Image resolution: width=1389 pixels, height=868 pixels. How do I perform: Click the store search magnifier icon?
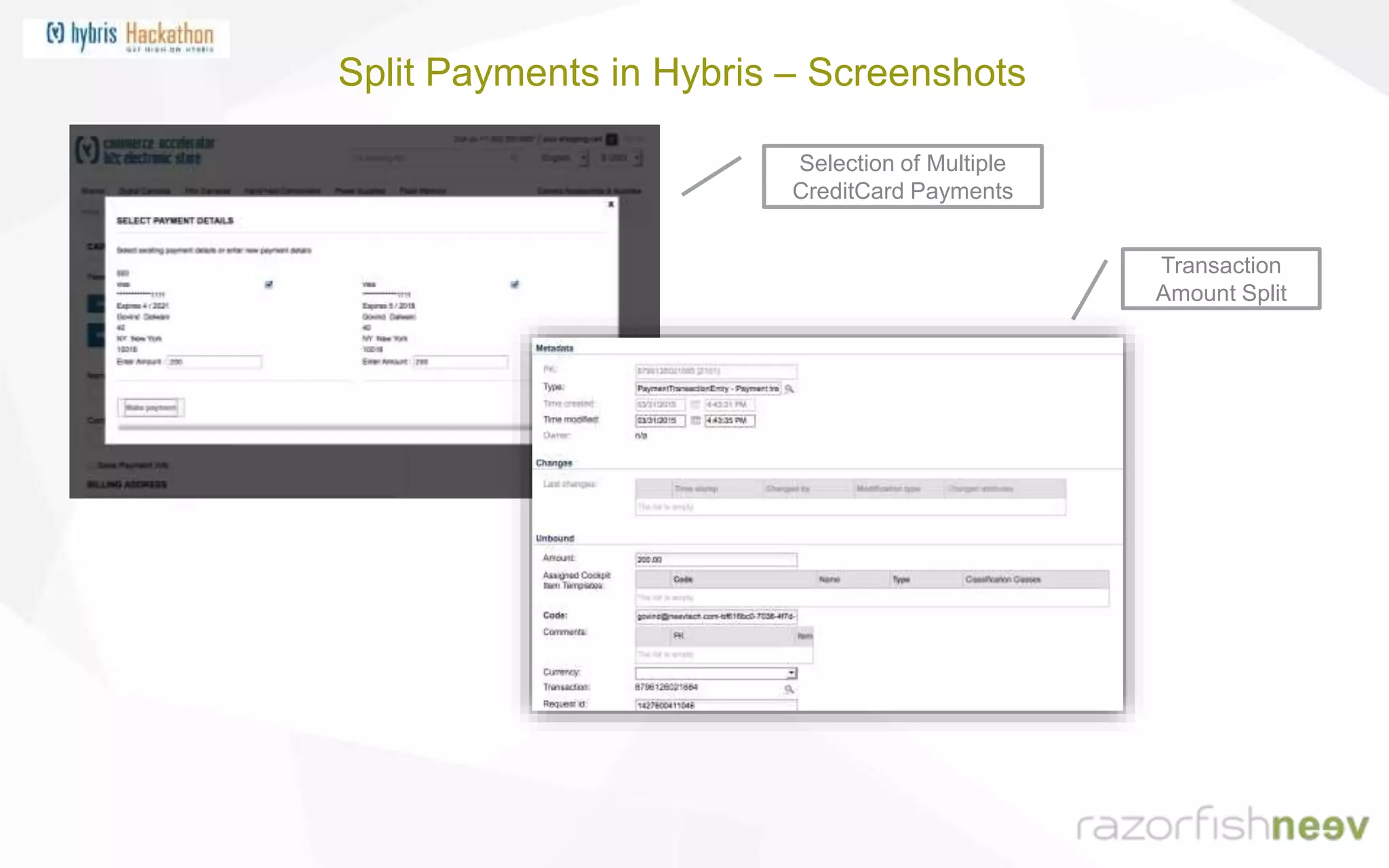click(x=515, y=158)
